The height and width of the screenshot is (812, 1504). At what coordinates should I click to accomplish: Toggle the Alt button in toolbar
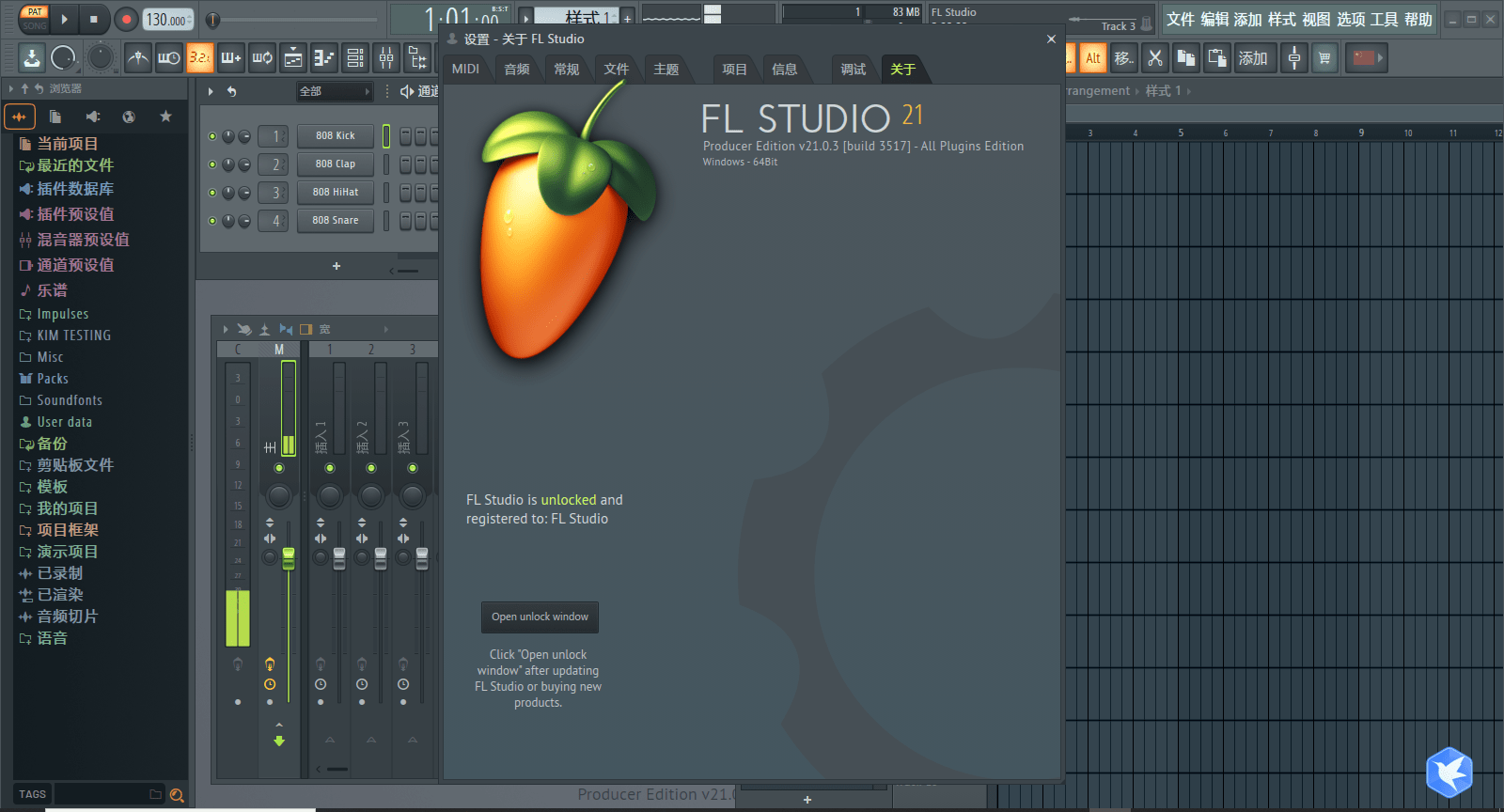[x=1092, y=58]
